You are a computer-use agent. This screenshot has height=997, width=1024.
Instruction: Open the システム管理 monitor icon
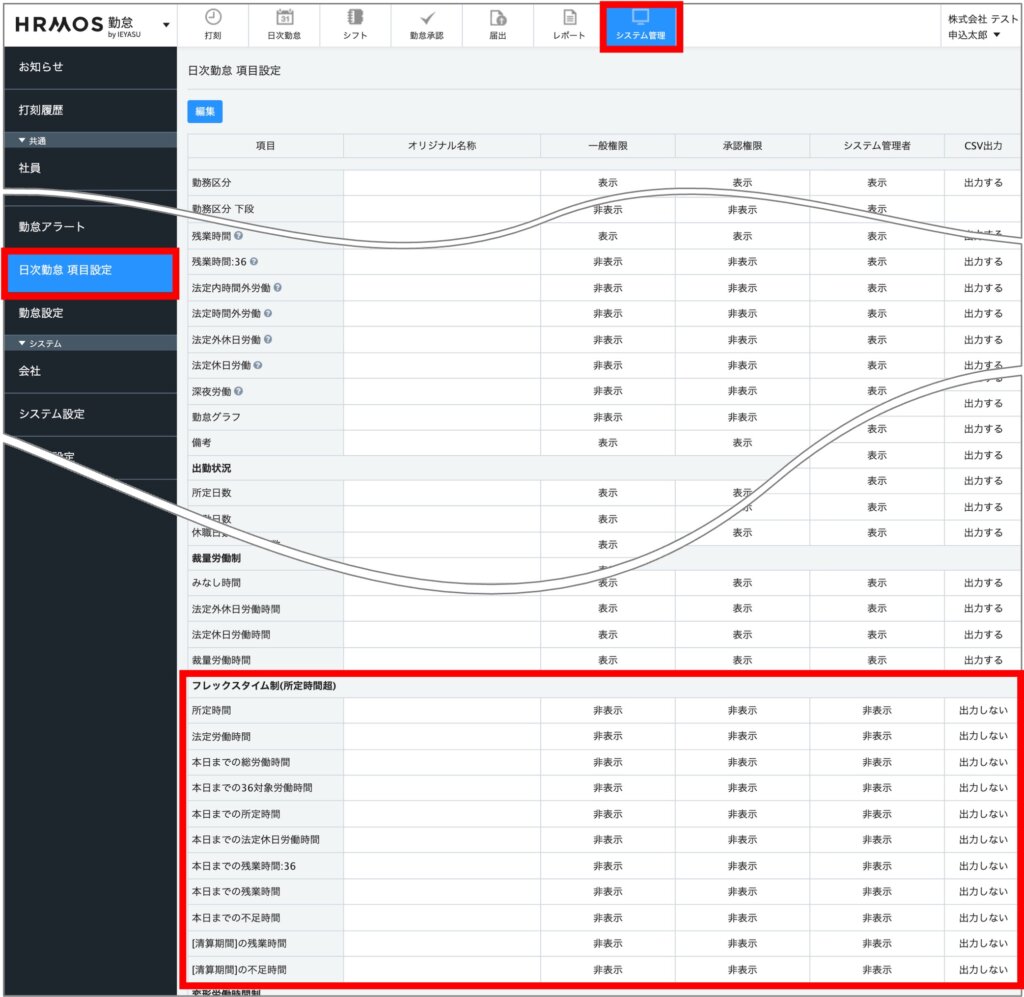(x=641, y=18)
